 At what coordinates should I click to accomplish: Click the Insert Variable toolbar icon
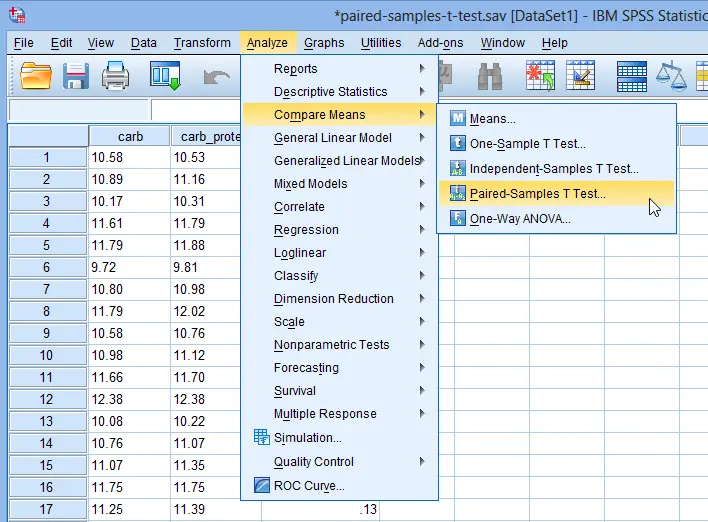click(580, 76)
